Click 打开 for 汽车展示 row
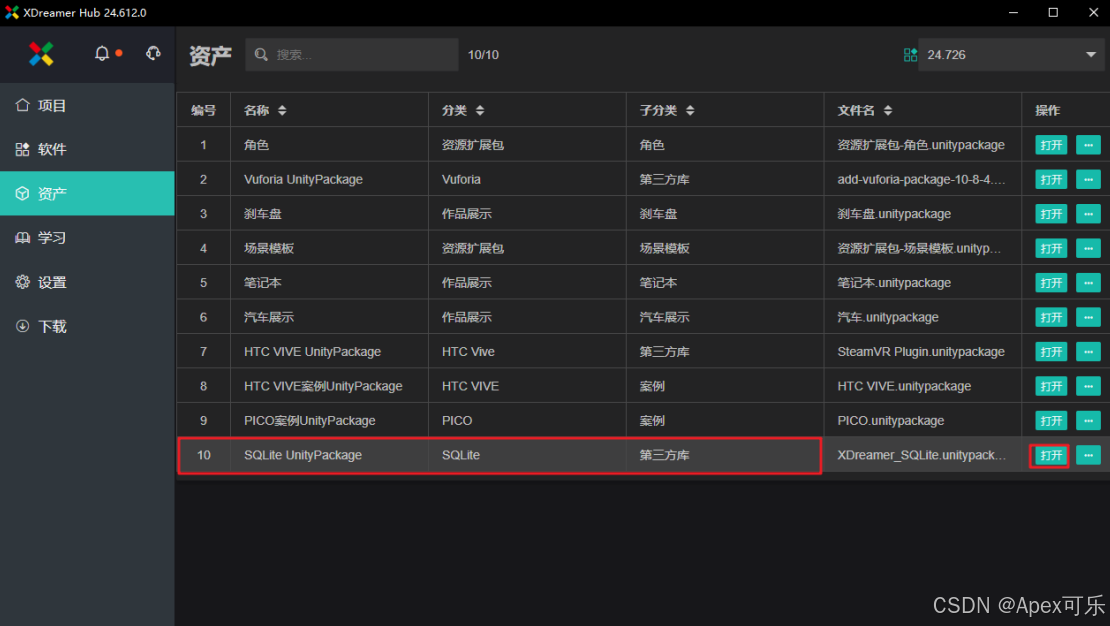 1051,317
